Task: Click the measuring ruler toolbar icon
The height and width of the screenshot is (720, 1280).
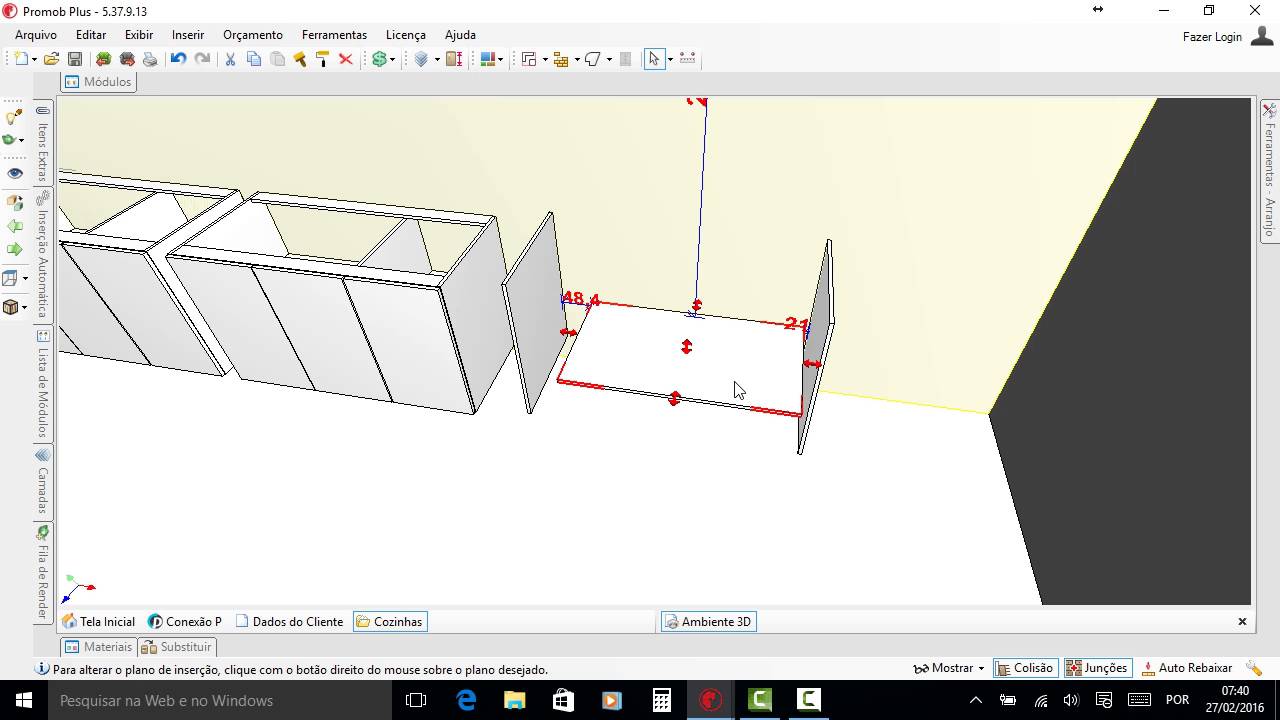Action: (687, 59)
